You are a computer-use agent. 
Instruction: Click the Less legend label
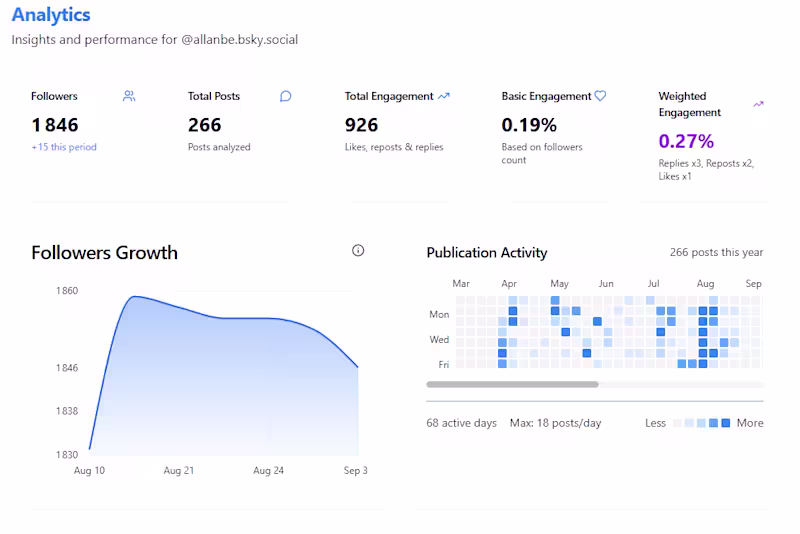[655, 423]
